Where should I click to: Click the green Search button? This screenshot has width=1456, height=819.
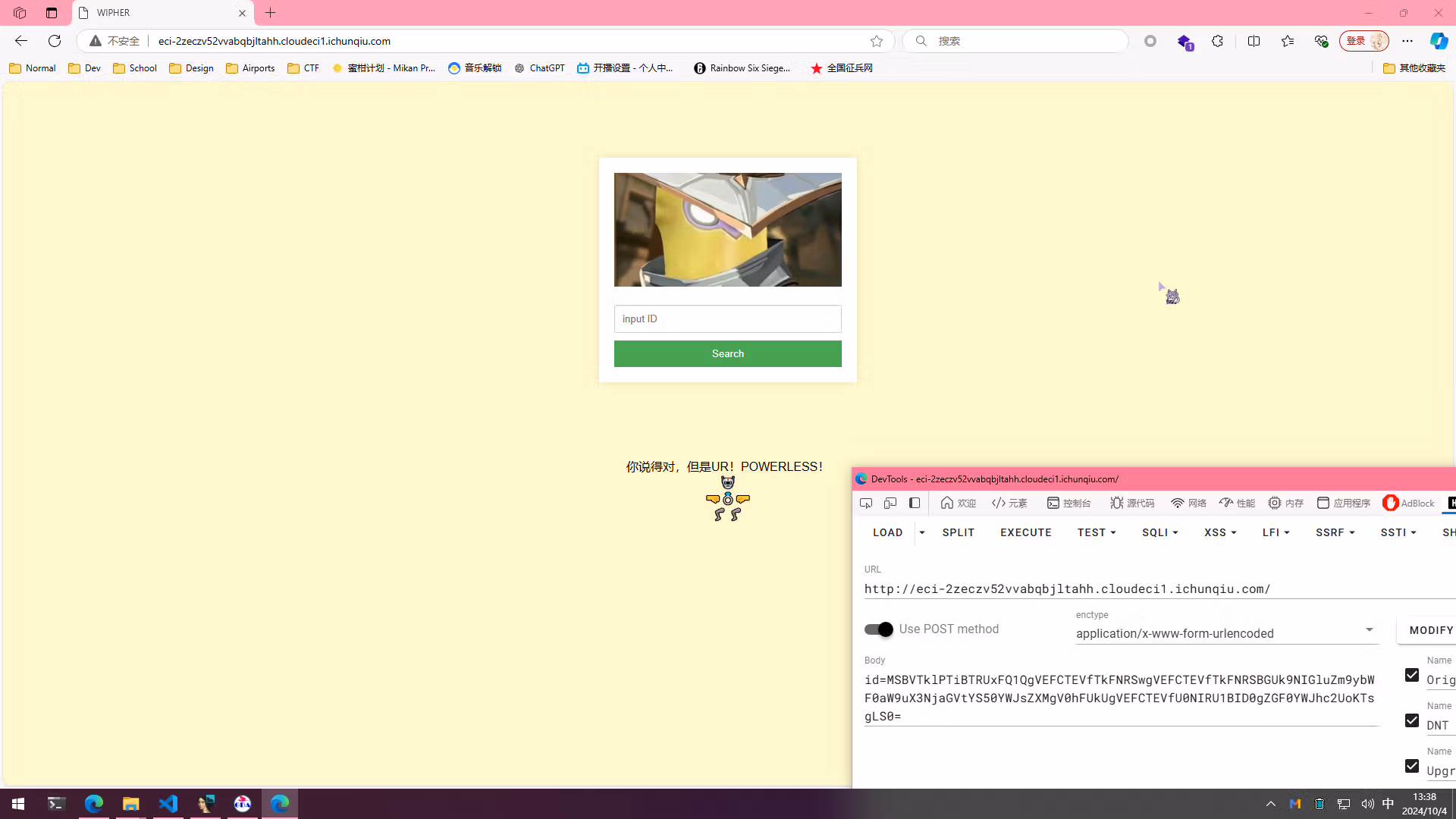click(728, 353)
